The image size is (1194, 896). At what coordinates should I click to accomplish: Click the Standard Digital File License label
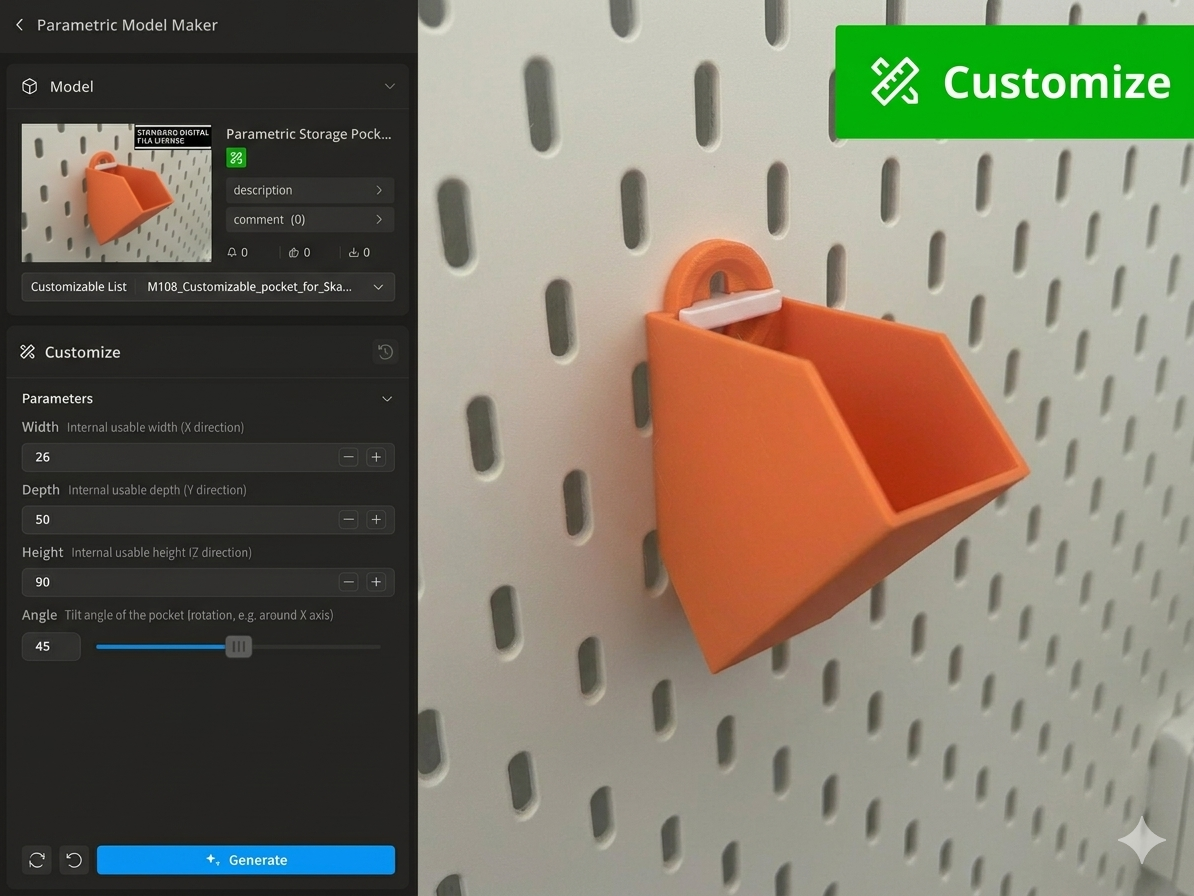173,136
